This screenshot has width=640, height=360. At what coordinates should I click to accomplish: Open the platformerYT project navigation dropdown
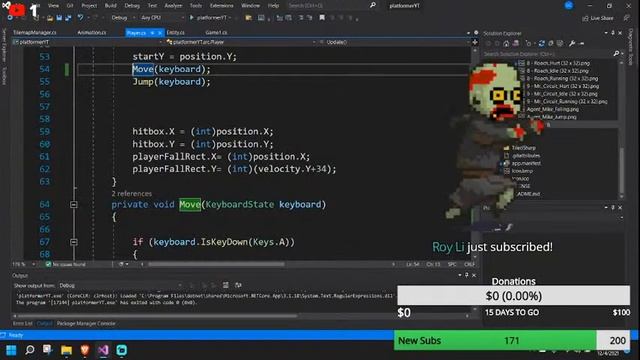pos(88,42)
